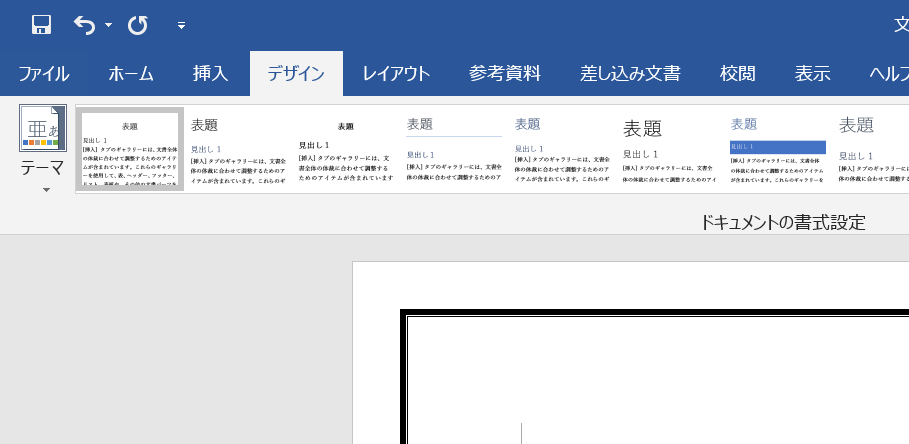
Task: Choose the third style set with bold centered 表題
Action: click(x=346, y=149)
